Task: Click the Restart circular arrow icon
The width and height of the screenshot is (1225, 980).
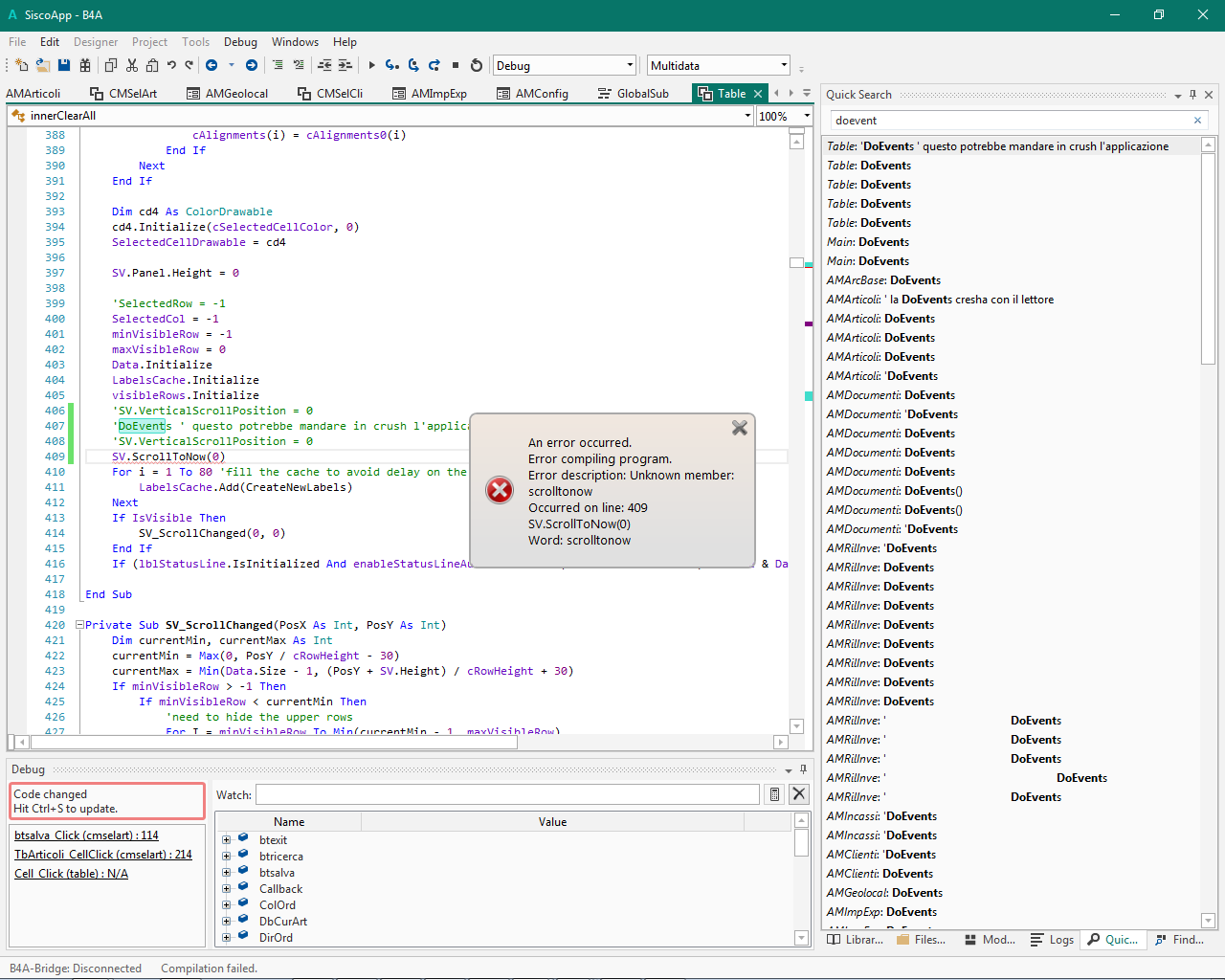Action: [477, 65]
